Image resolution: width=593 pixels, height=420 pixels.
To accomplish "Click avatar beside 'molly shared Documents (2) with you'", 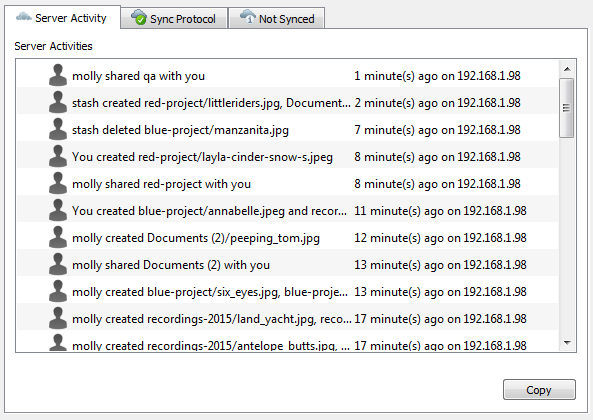I will click(58, 264).
